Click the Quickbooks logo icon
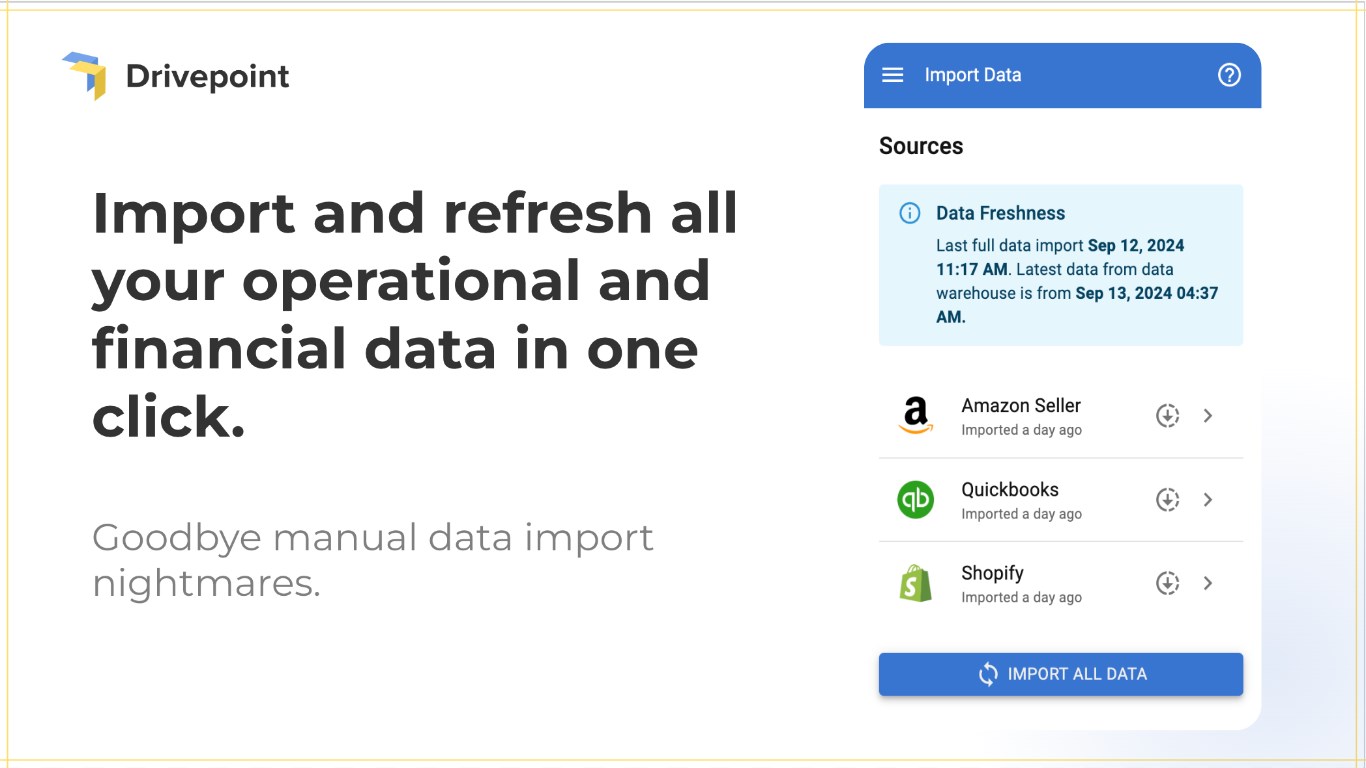The width and height of the screenshot is (1366, 768). 915,499
